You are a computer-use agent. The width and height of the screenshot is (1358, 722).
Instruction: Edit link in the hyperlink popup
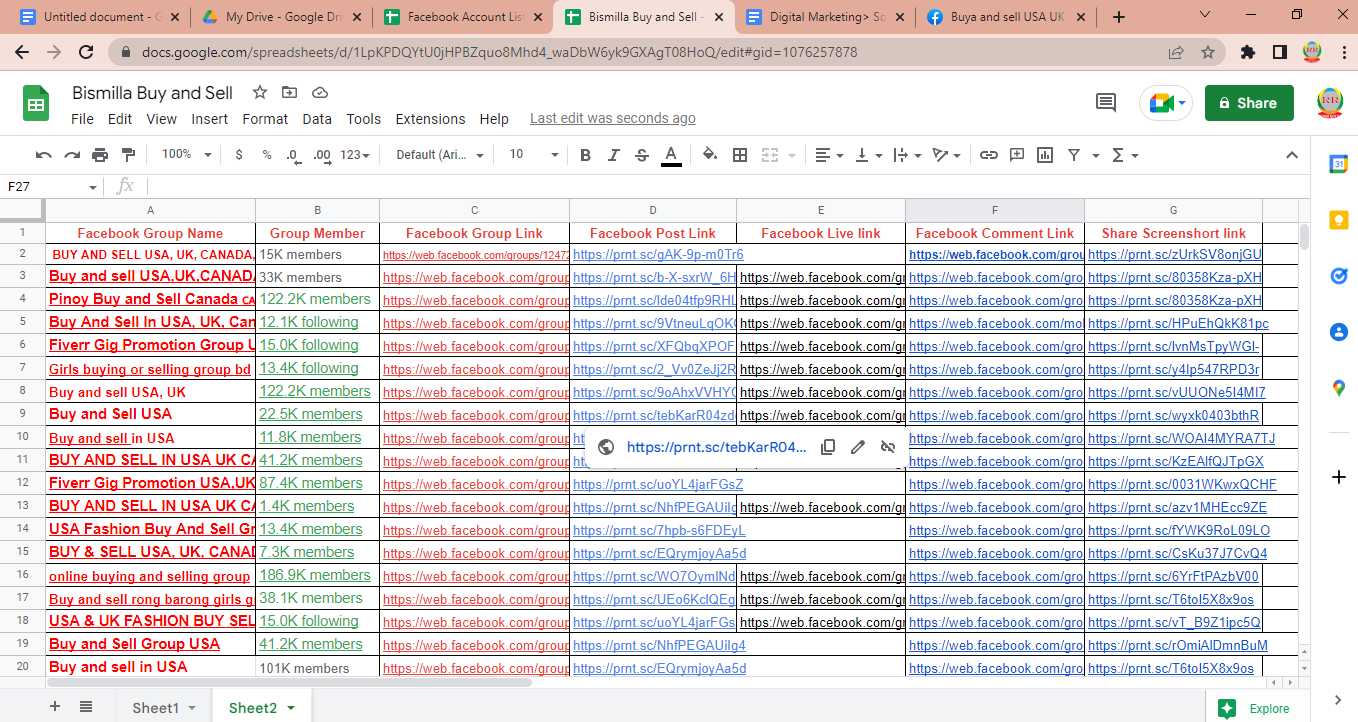click(858, 447)
